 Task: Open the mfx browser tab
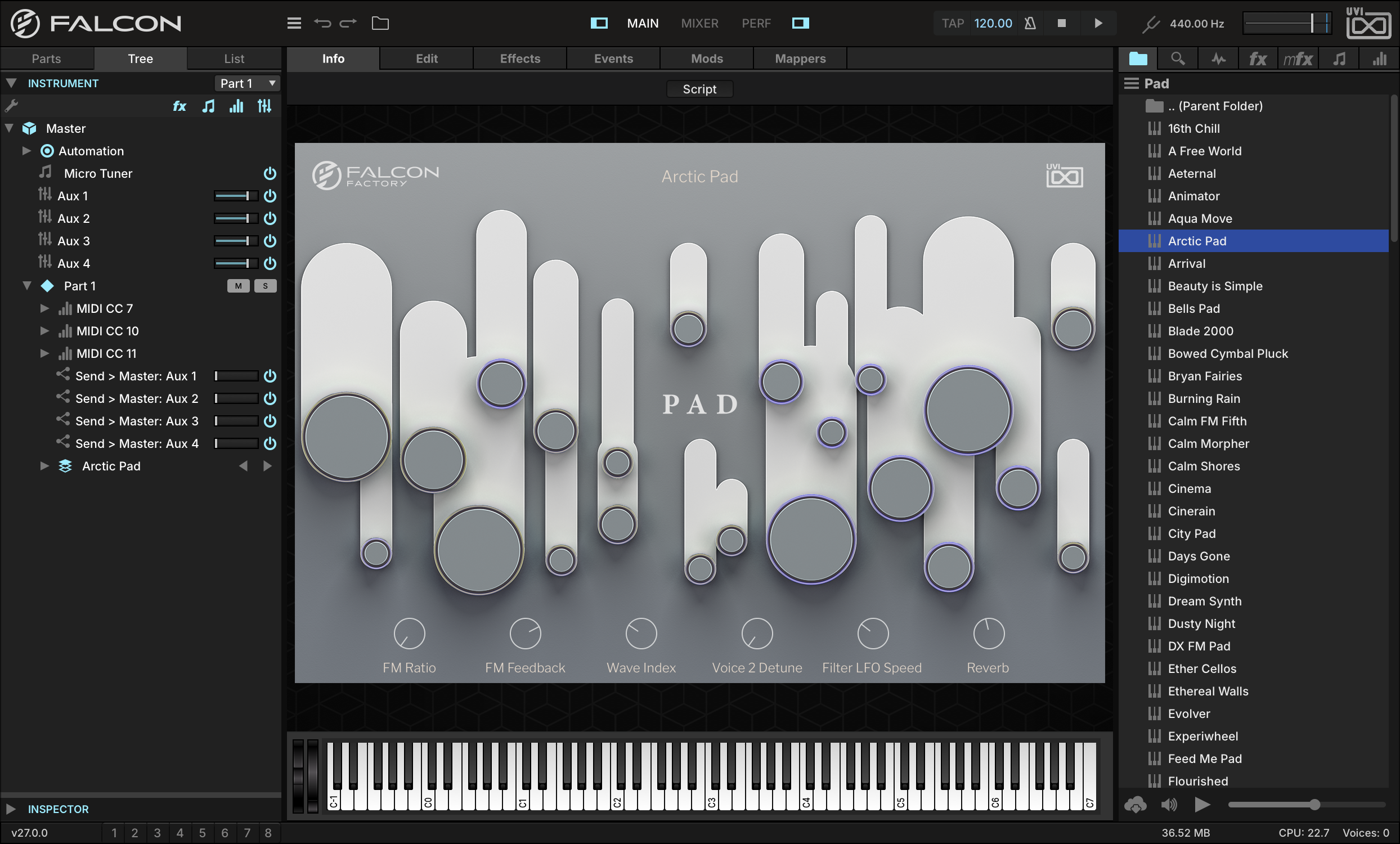coord(1298,59)
